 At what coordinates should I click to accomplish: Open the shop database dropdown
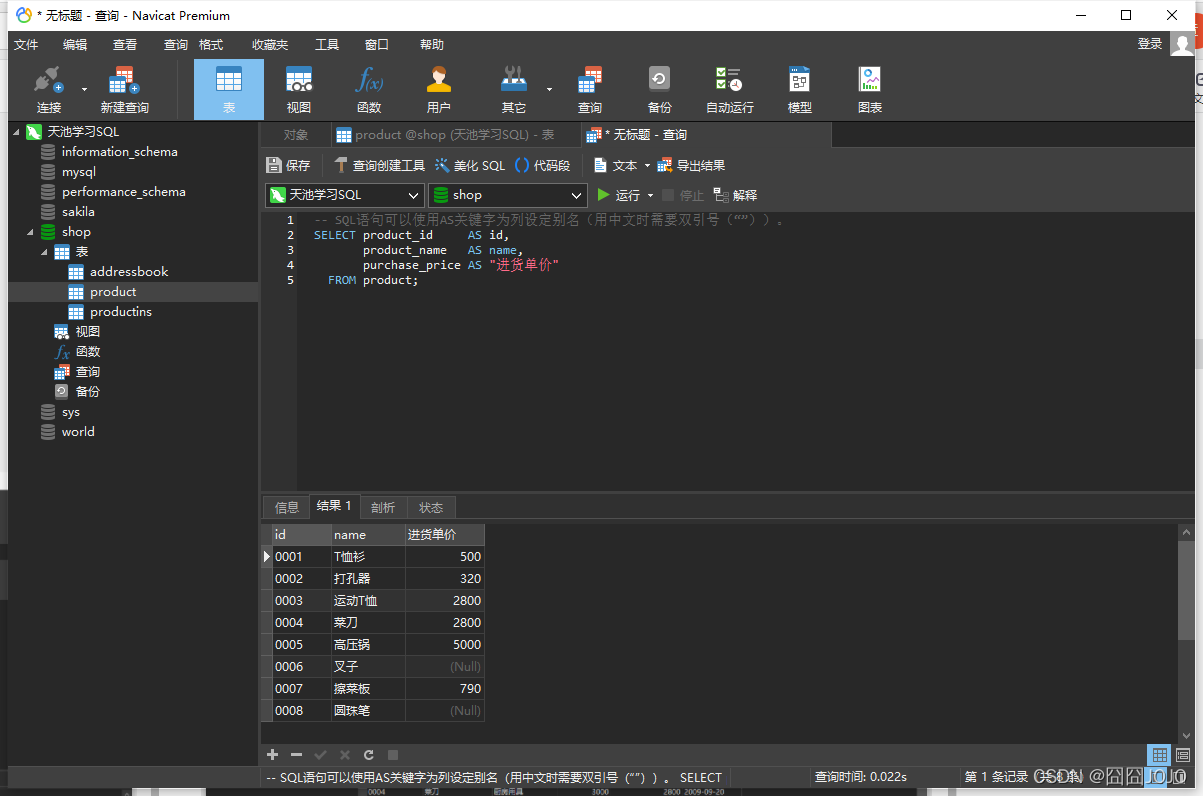click(x=507, y=195)
